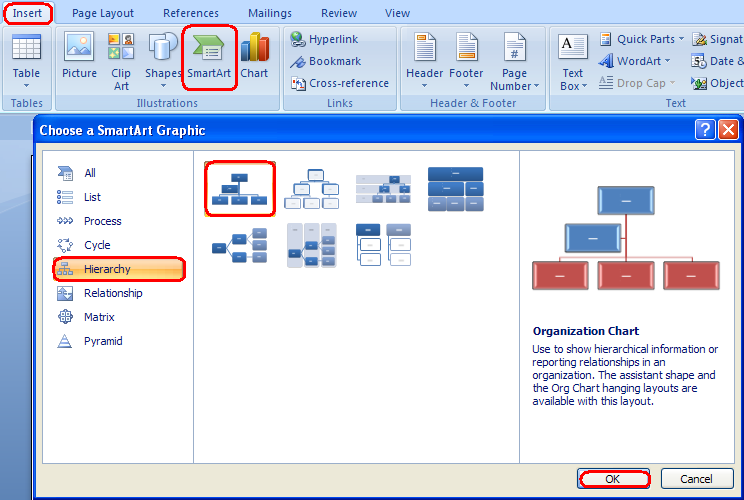Switch to the Mailings tab

pos(270,13)
